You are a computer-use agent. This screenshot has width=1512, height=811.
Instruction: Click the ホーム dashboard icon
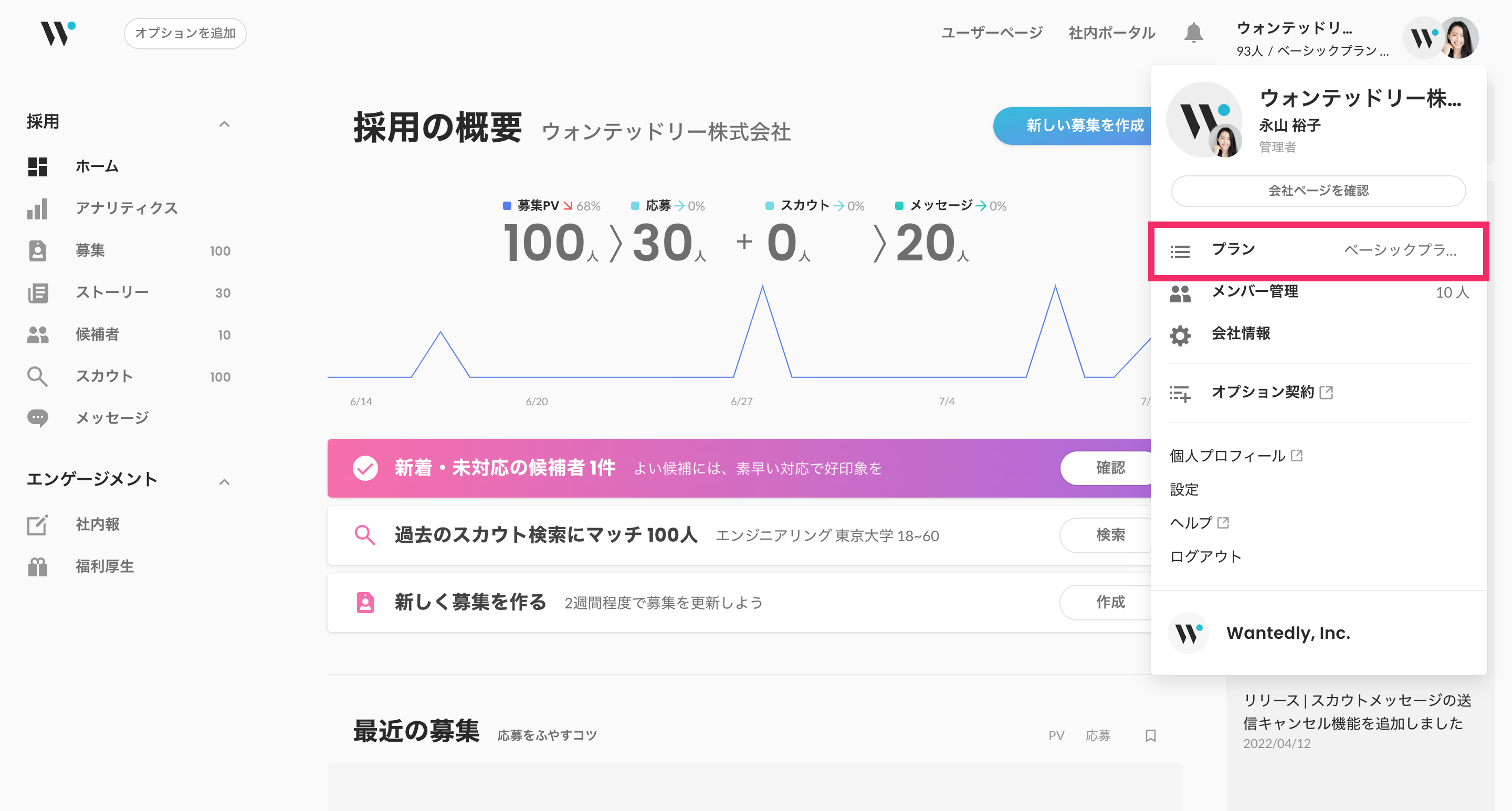point(38,166)
